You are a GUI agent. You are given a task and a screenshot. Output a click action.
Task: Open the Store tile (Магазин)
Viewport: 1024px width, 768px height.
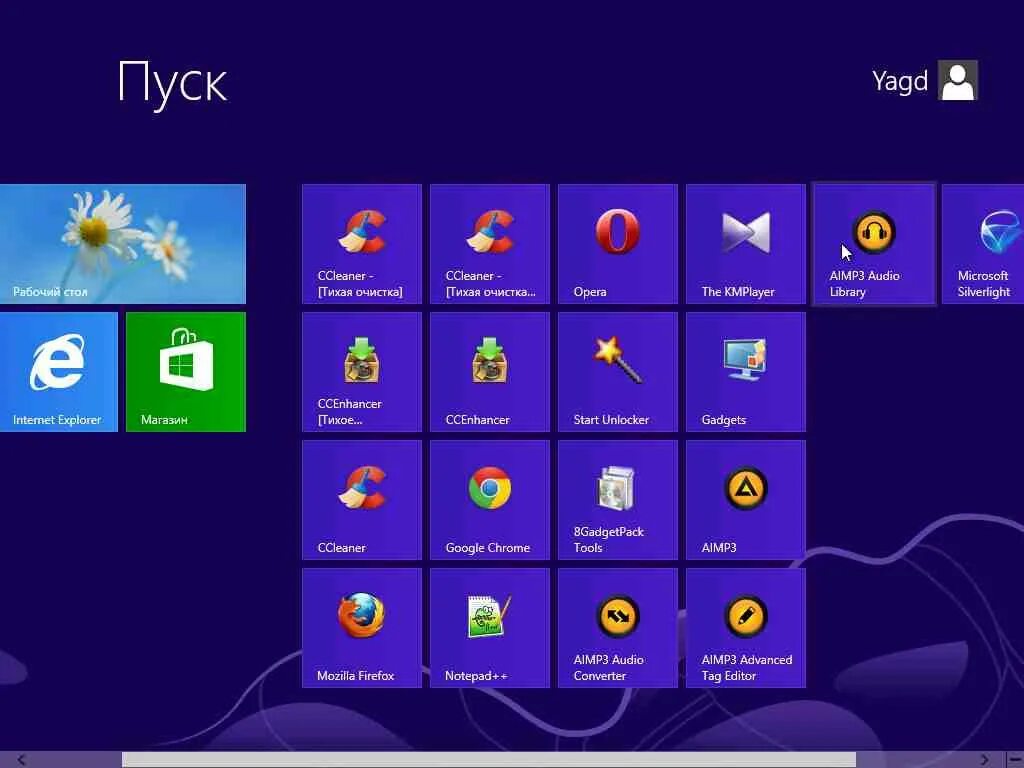coord(186,372)
